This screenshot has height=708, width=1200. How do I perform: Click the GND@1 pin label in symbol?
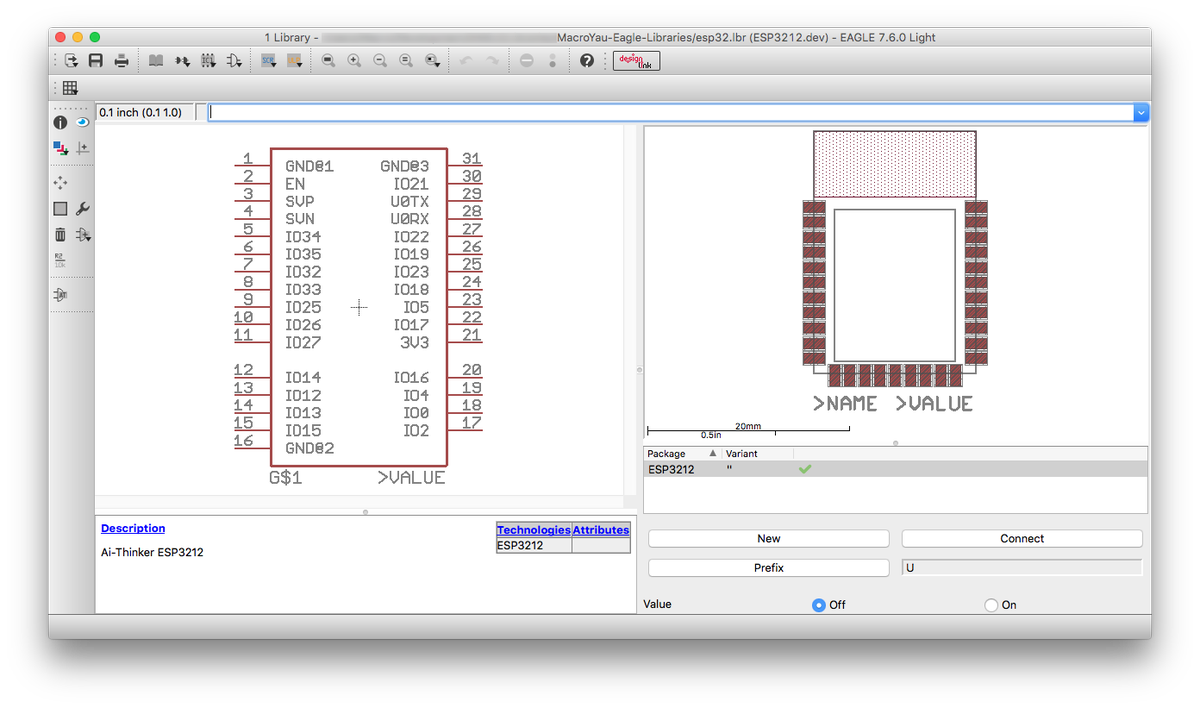coord(309,166)
